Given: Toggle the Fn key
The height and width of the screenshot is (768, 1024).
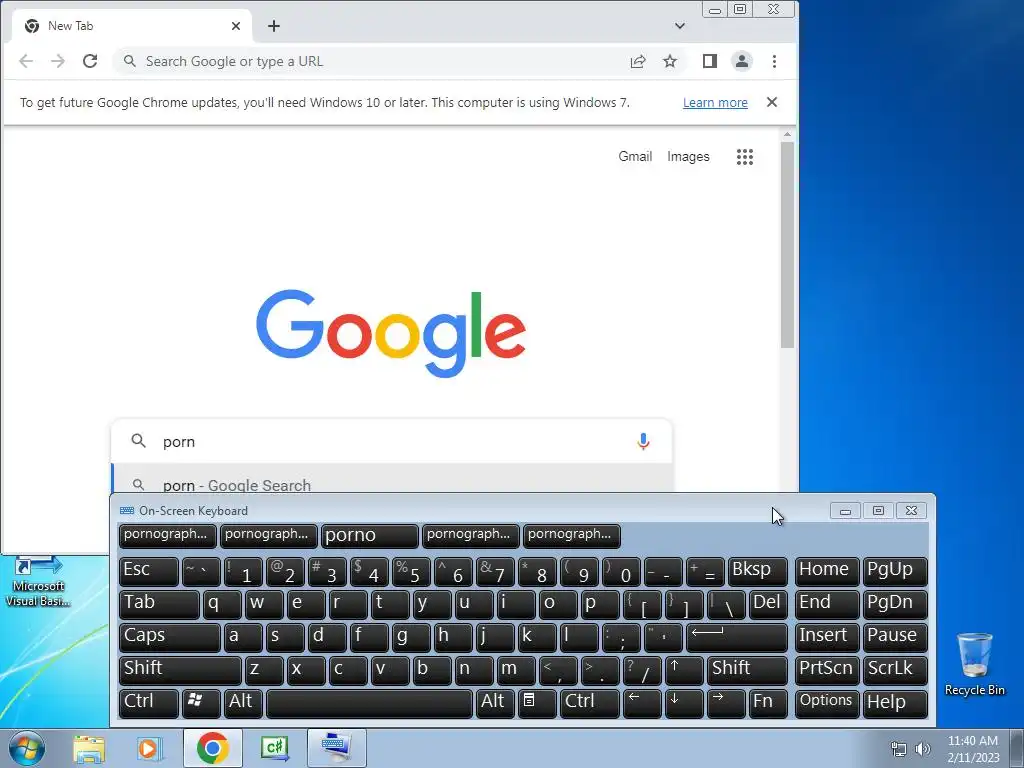Looking at the screenshot, I should (x=769, y=703).
